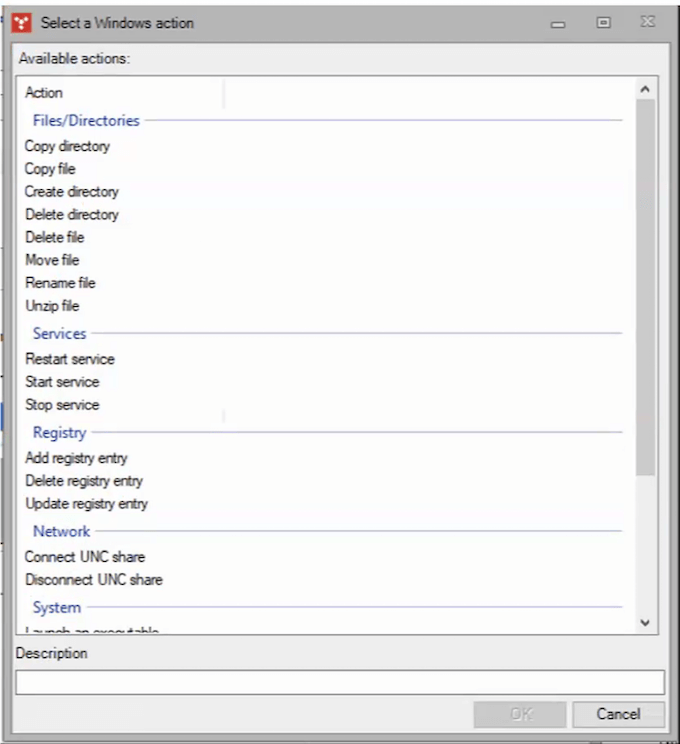Image resolution: width=680 pixels, height=744 pixels.
Task: Select the Delete registry entry action
Action: coord(84,481)
